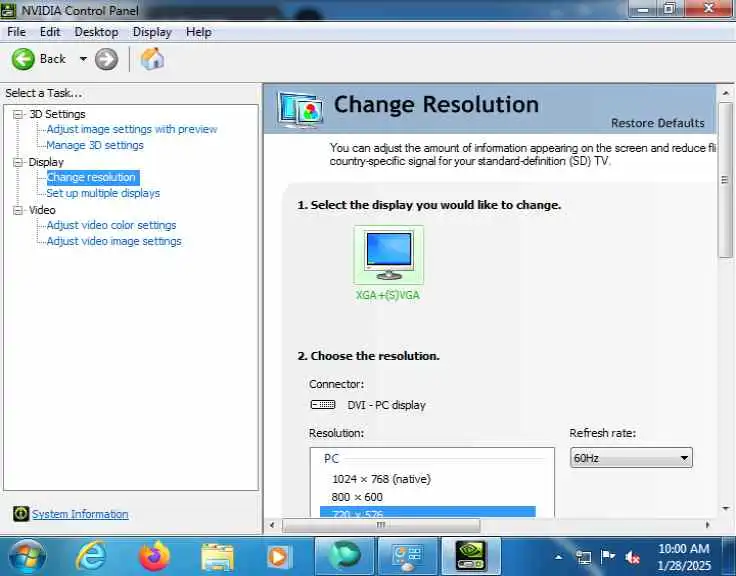The height and width of the screenshot is (576, 736).
Task: Click the System Information link
Action: [x=80, y=514]
